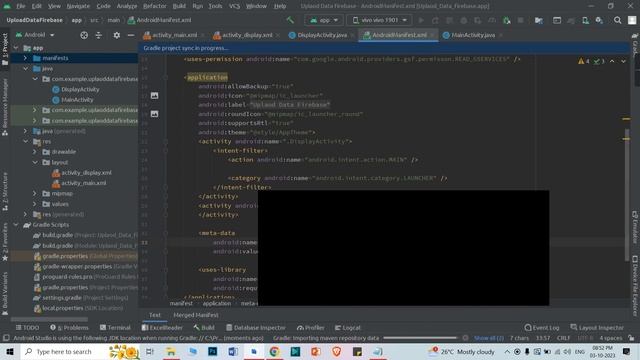Open the Refactor menu

coord(155,6)
